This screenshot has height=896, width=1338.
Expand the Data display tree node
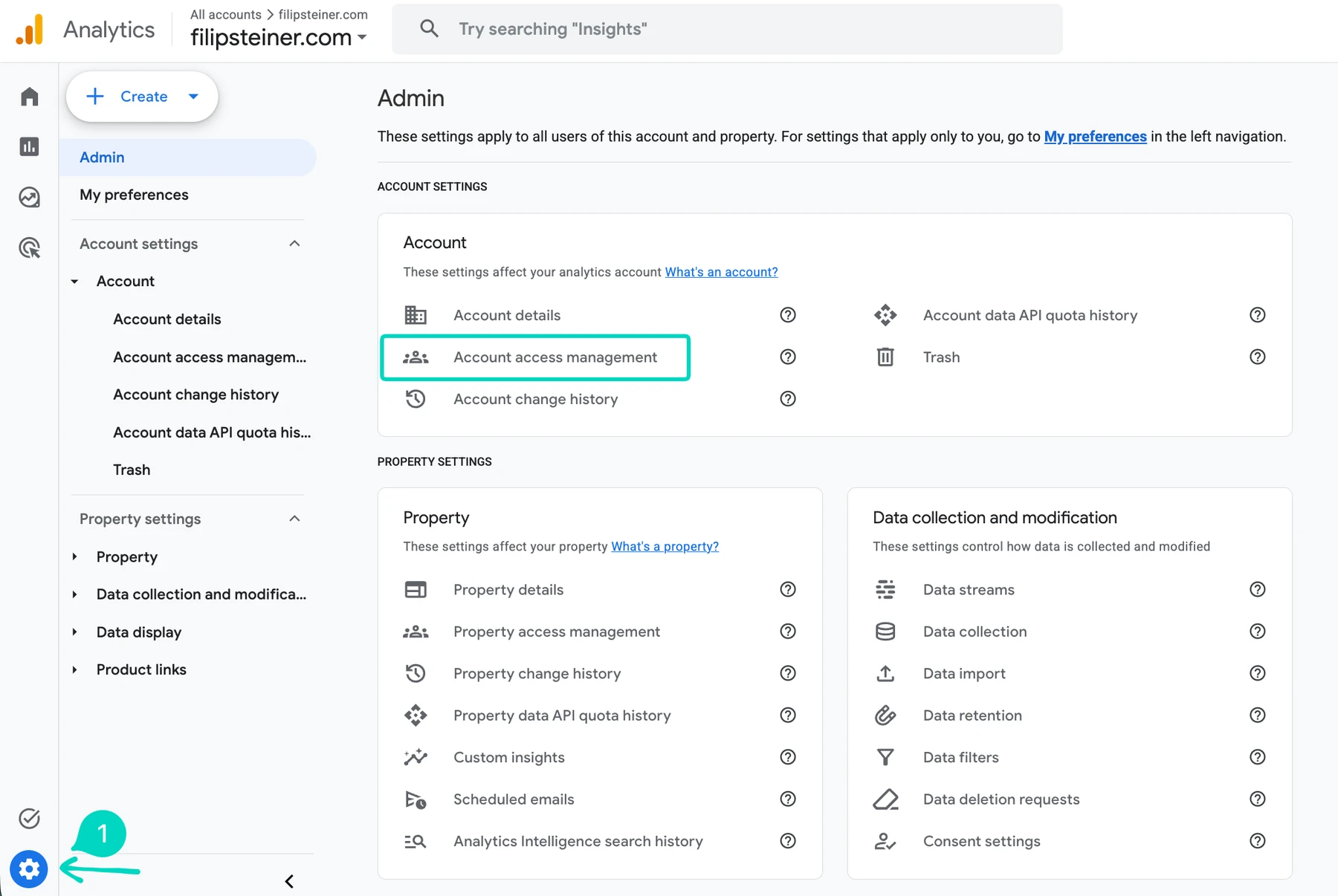pyautogui.click(x=74, y=632)
